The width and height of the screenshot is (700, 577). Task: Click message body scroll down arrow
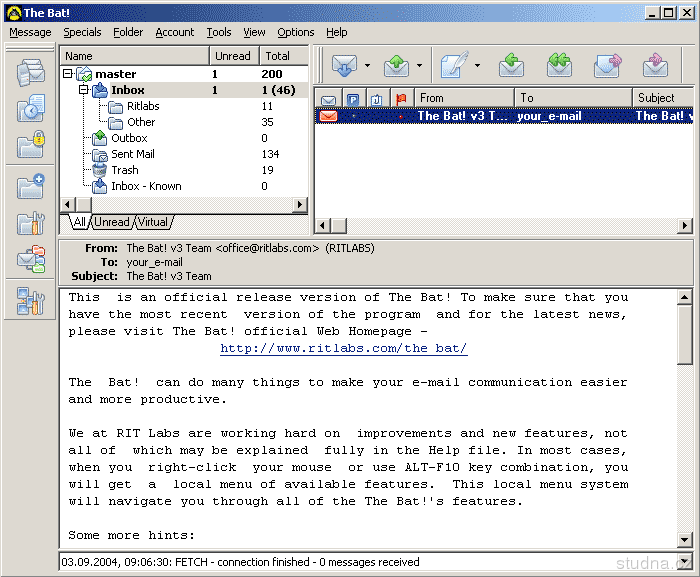pyautogui.click(x=684, y=539)
